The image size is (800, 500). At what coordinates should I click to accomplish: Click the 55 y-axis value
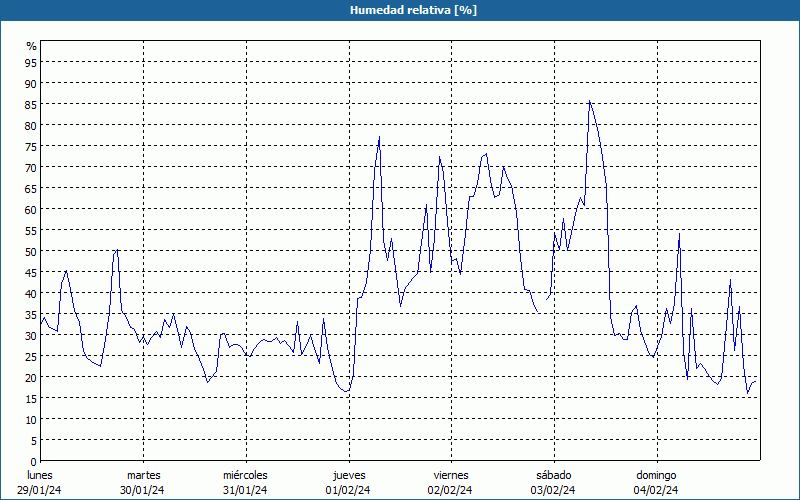click(x=31, y=230)
